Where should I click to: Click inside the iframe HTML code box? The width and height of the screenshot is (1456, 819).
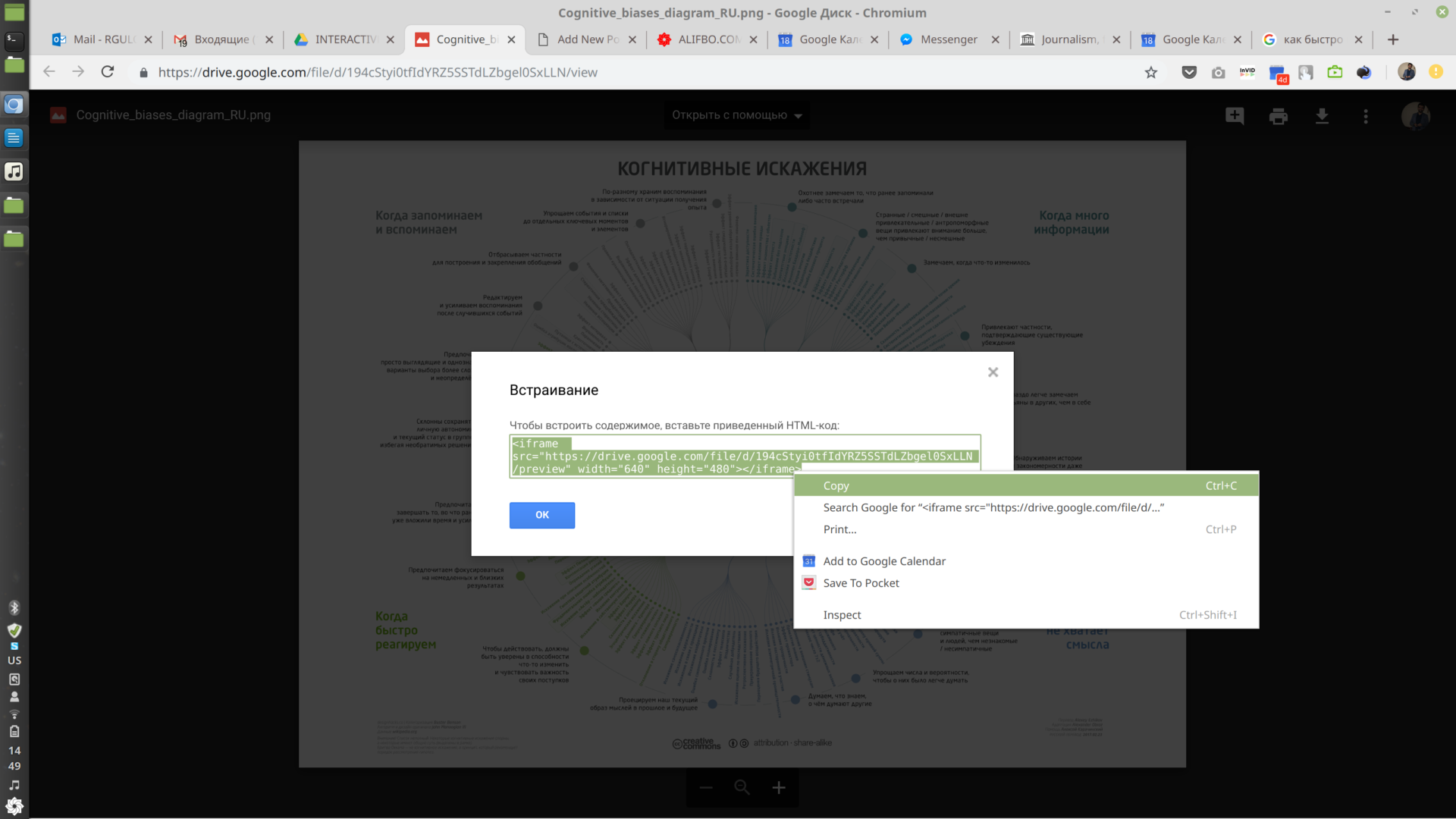point(745,457)
